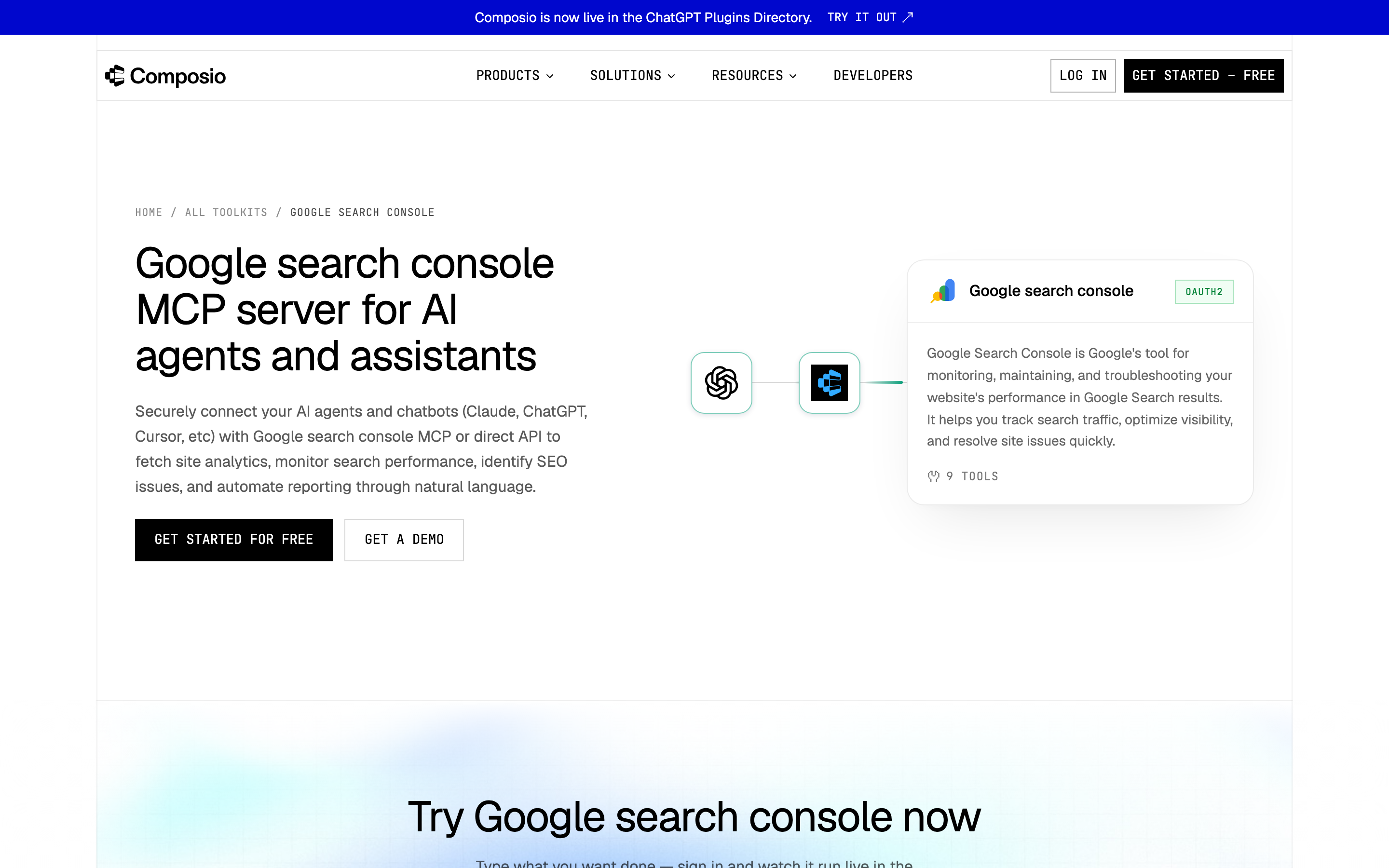This screenshot has width=1389, height=868.
Task: Click the Get A Demo button
Action: [404, 540]
